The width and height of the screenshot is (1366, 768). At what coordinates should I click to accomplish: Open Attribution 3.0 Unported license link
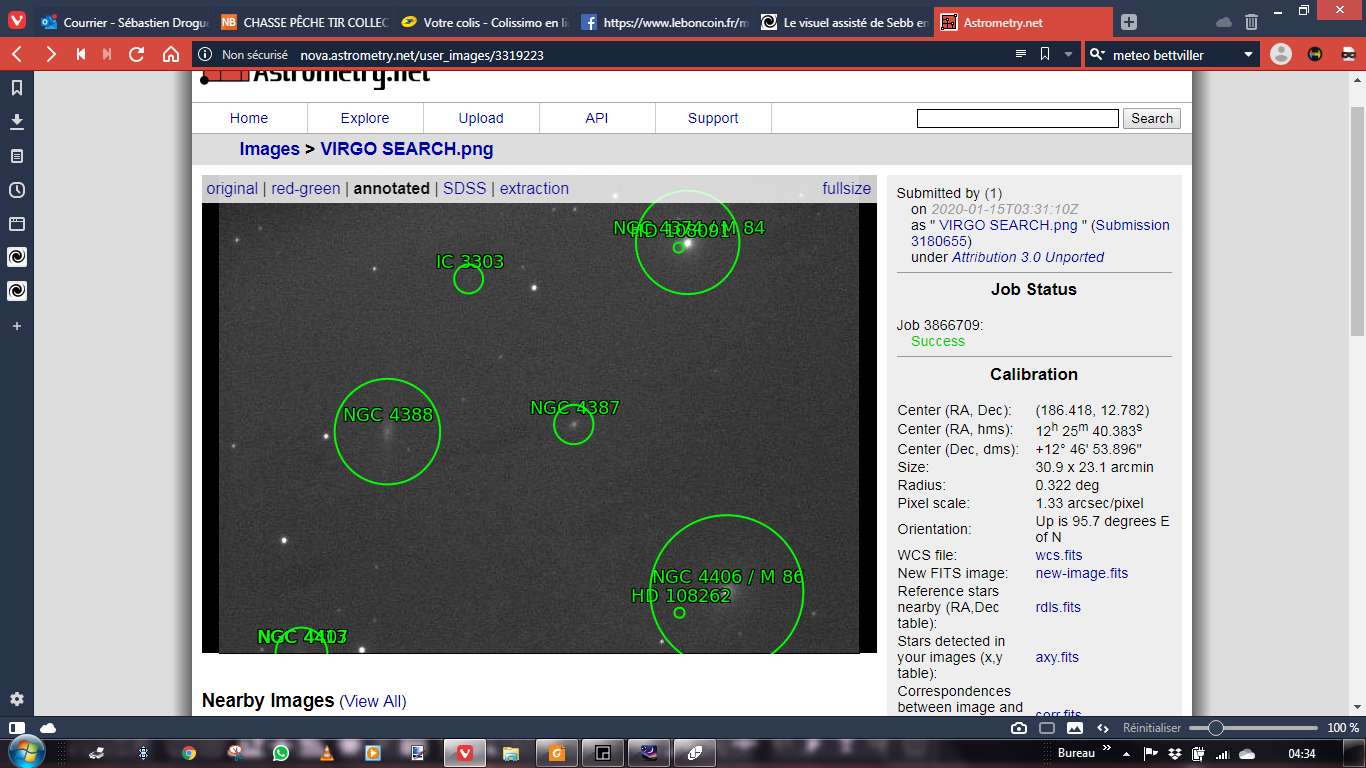pos(1028,257)
